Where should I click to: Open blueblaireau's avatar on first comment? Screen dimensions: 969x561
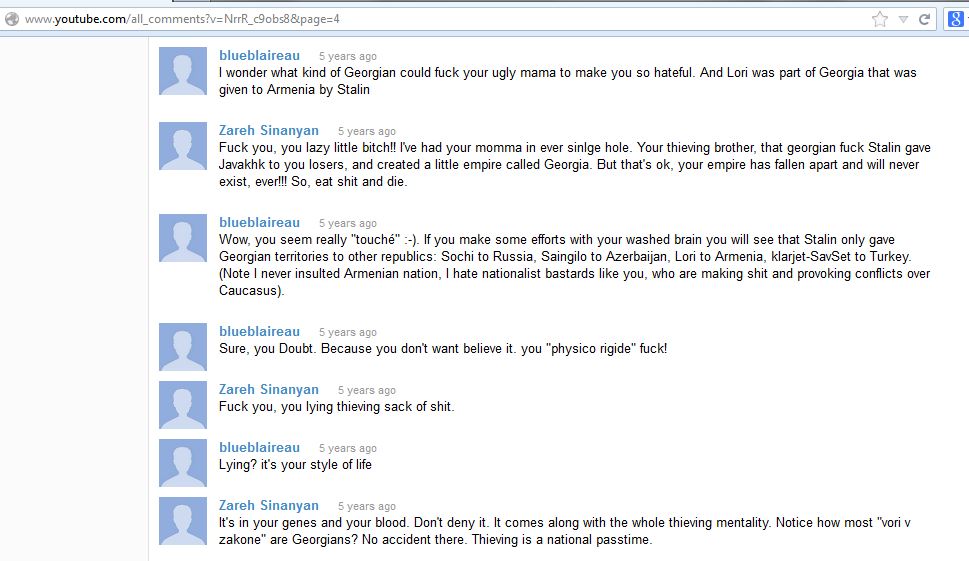[x=183, y=71]
